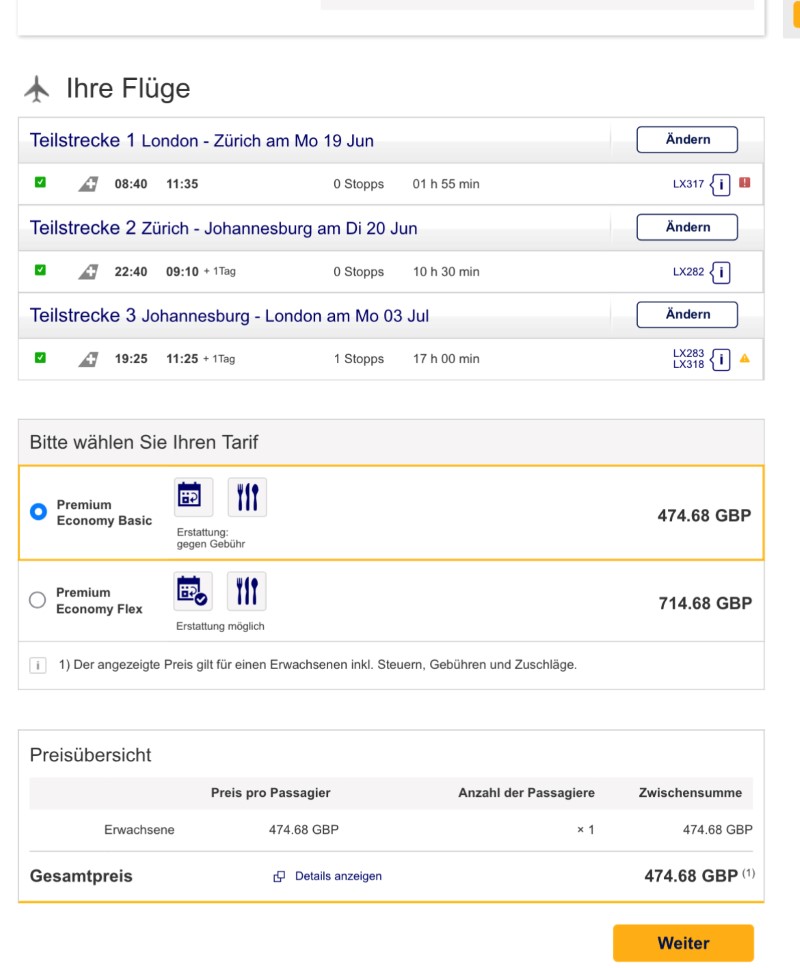Click yellow warning triangle beside LX283
Viewport: 800px width, 968px height.
[x=745, y=359]
